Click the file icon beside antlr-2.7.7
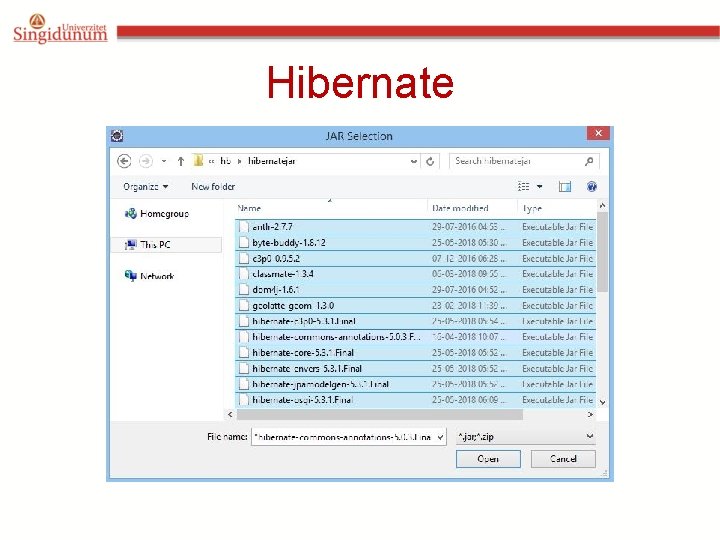Viewport: 720px width, 540px height. point(244,227)
